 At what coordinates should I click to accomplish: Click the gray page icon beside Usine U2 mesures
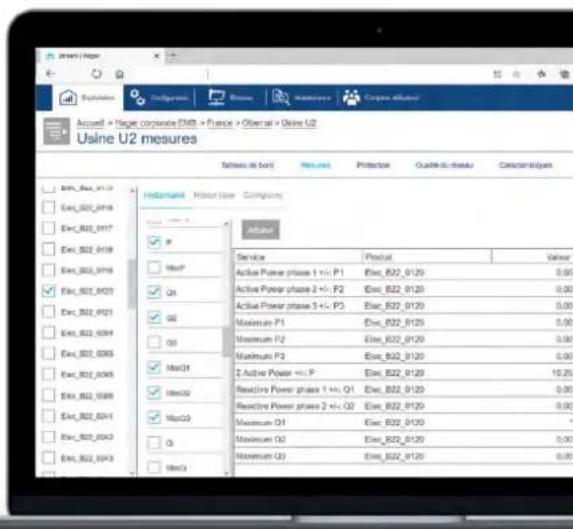click(x=56, y=131)
